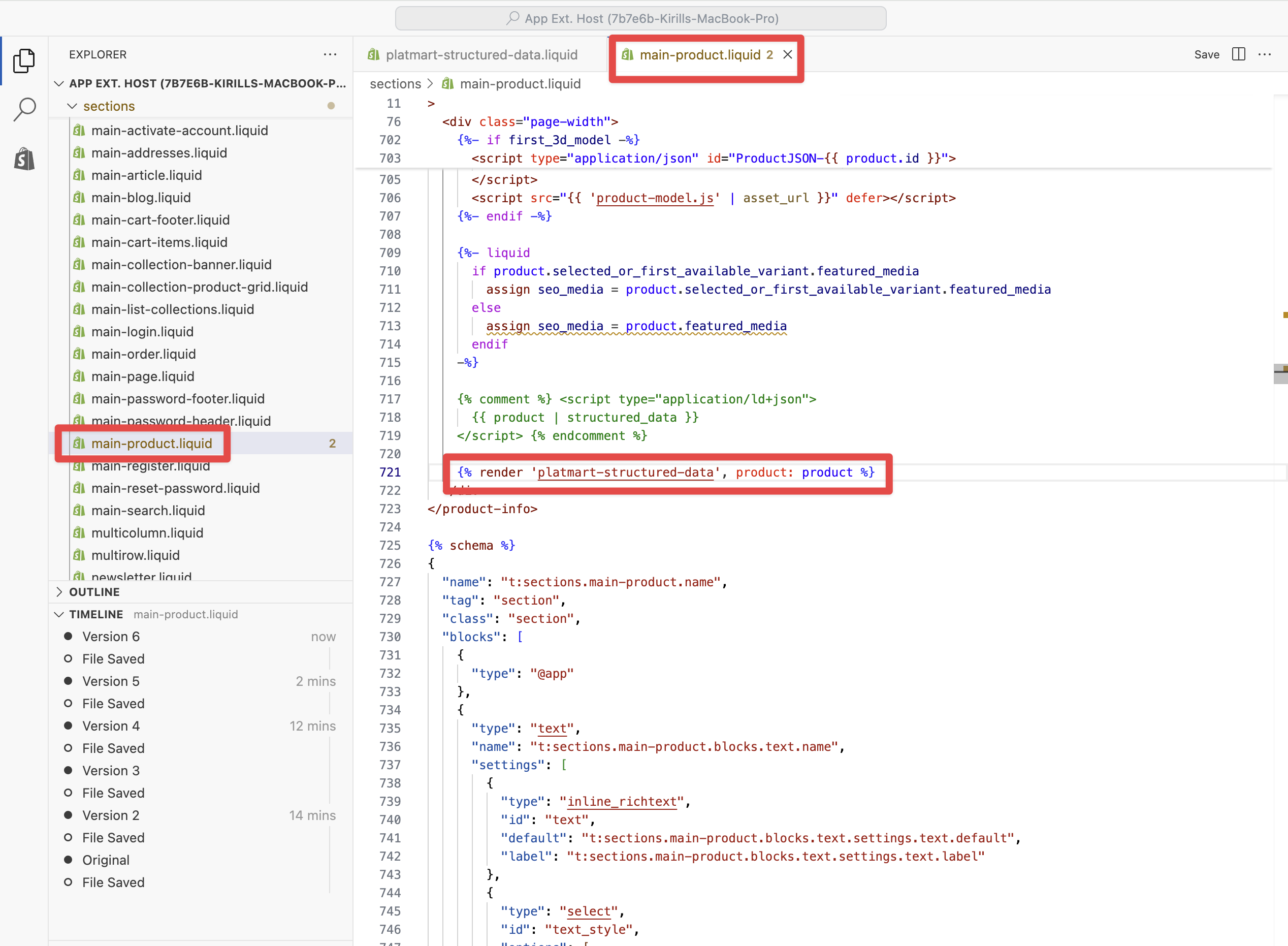The image size is (1288, 946).
Task: Select Original entry in timeline
Action: (106, 860)
